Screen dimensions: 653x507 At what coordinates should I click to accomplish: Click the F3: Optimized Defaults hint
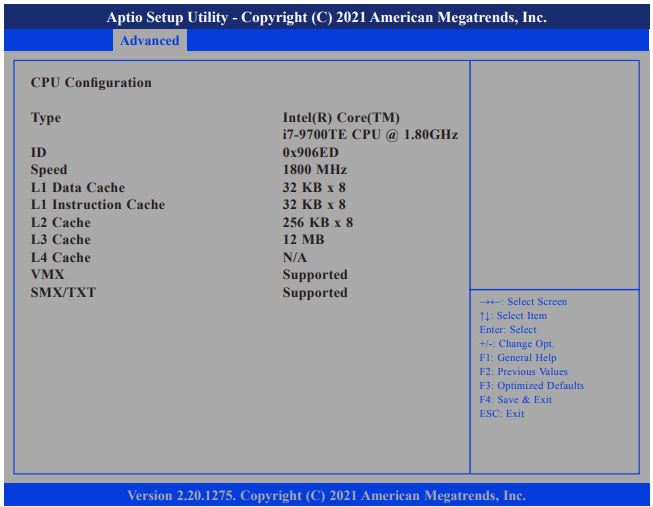click(x=532, y=386)
